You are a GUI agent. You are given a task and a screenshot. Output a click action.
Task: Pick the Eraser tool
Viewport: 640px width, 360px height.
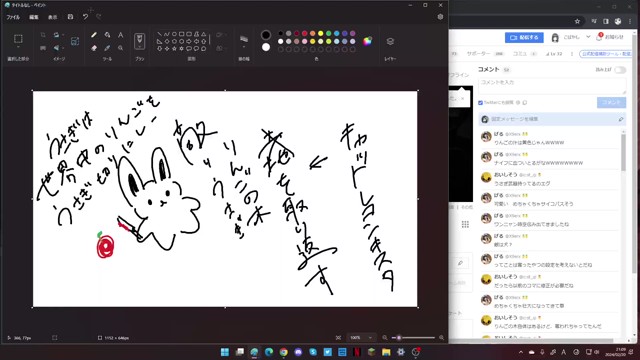[x=94, y=48]
